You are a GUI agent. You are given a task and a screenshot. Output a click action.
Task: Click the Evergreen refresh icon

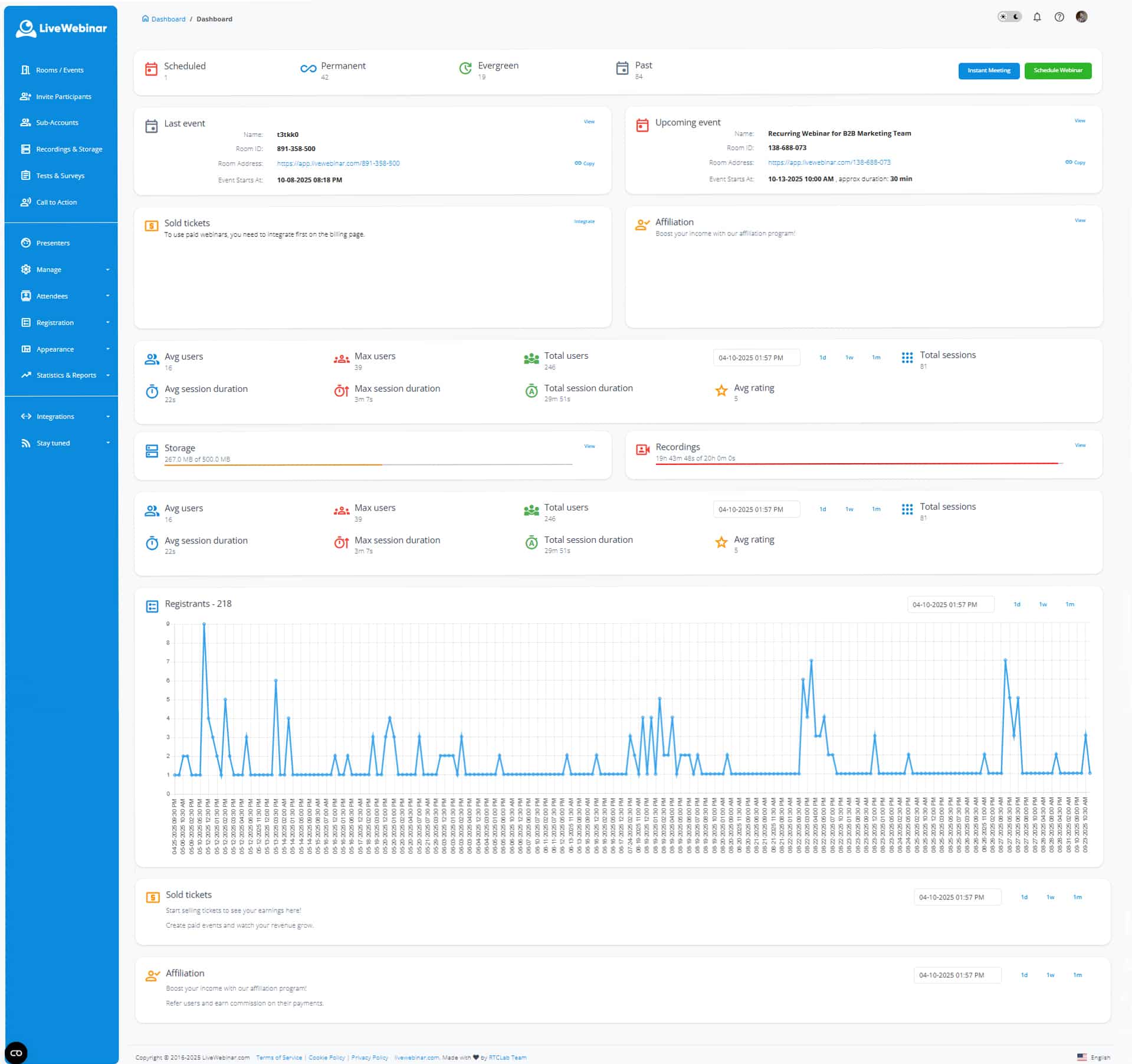pyautogui.click(x=465, y=68)
